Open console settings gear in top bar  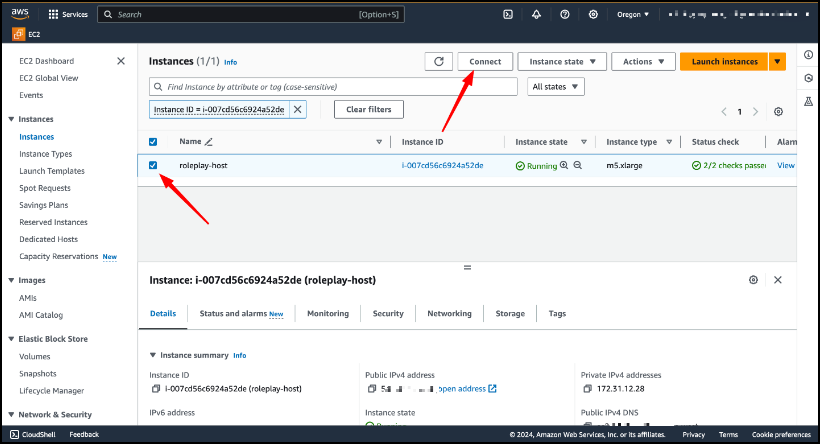[593, 15]
